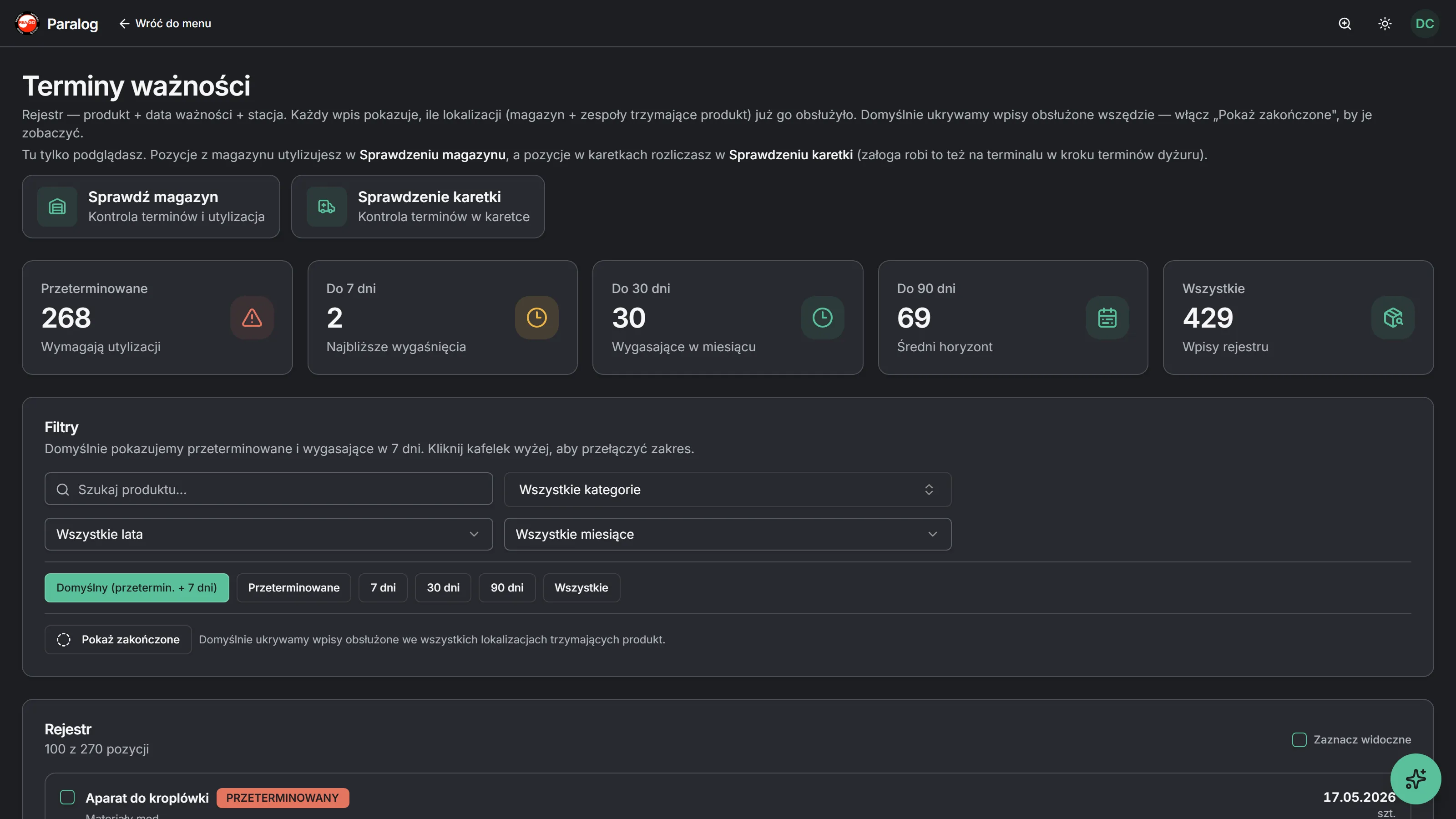Screen dimensions: 1456x819
Task: Open the zoom search icon in header
Action: (1345, 23)
